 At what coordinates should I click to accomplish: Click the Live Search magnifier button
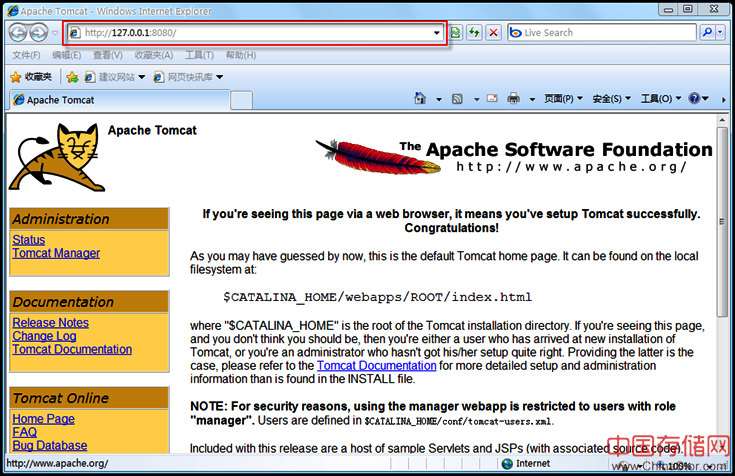(707, 33)
